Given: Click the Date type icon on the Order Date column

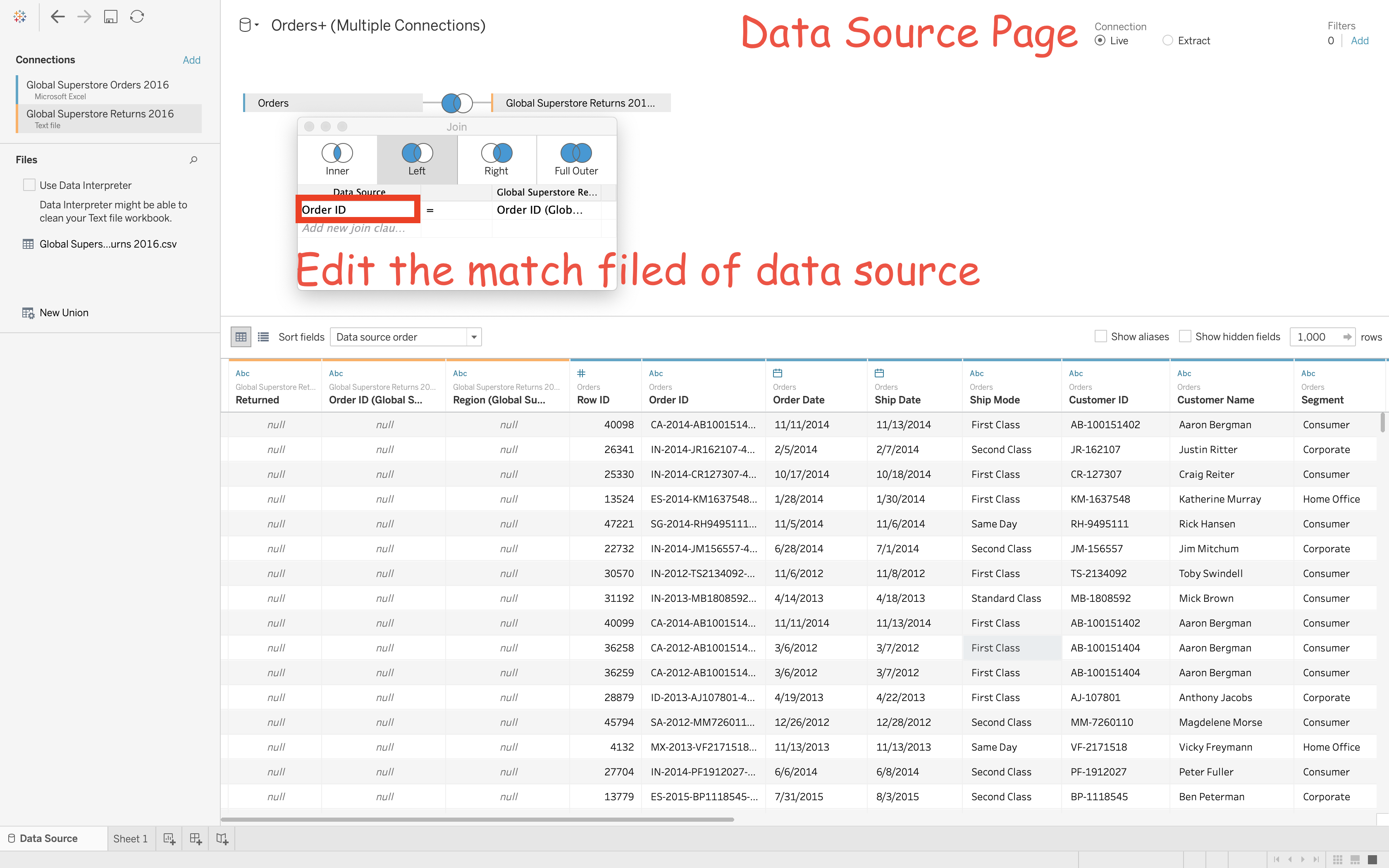Looking at the screenshot, I should point(778,373).
